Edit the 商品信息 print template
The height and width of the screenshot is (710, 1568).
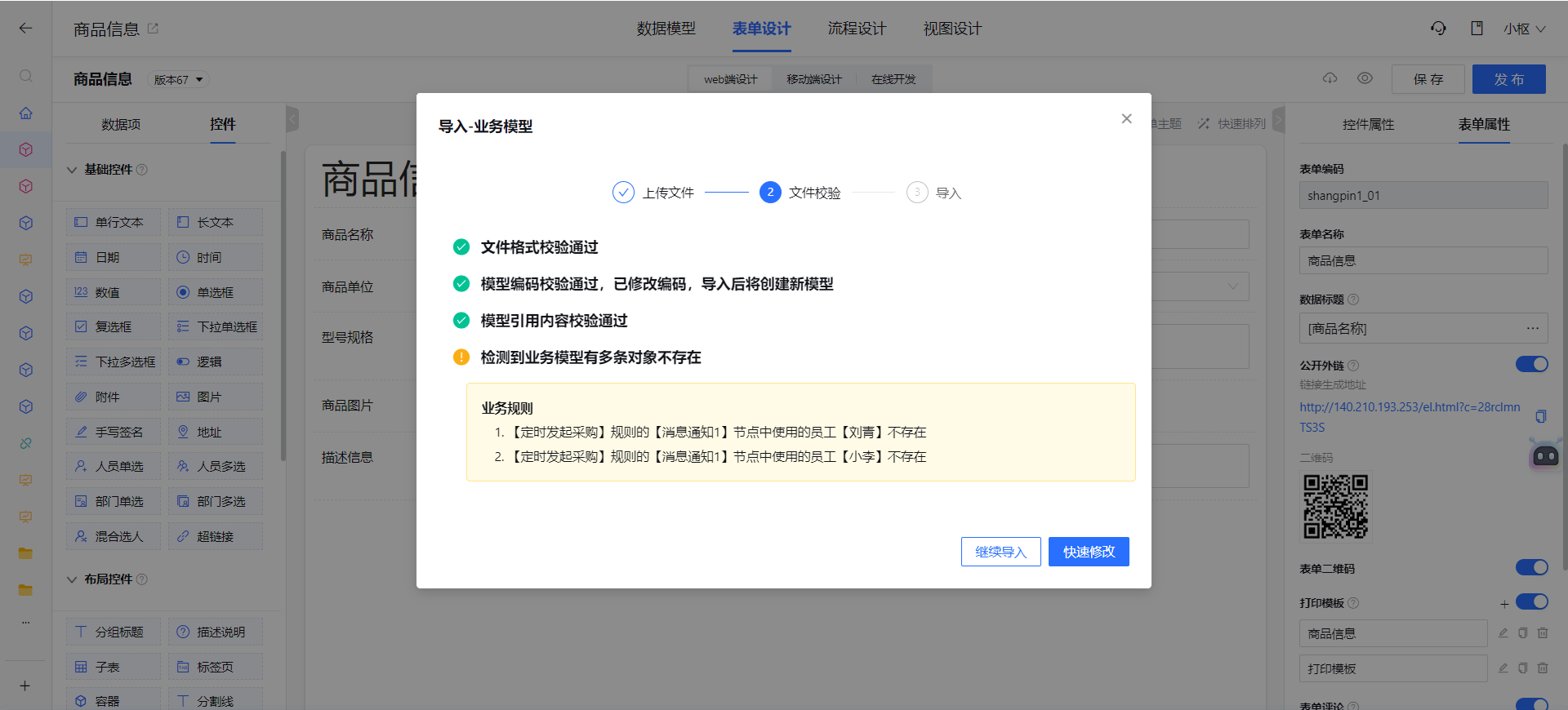[x=1503, y=633]
